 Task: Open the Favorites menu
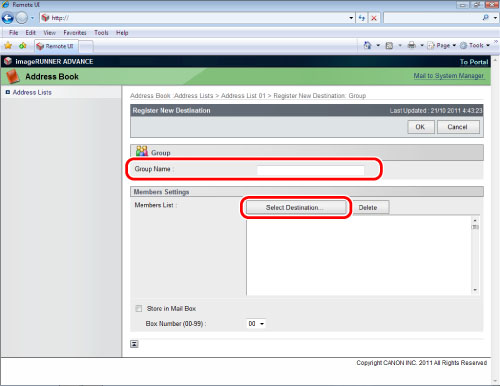click(75, 33)
